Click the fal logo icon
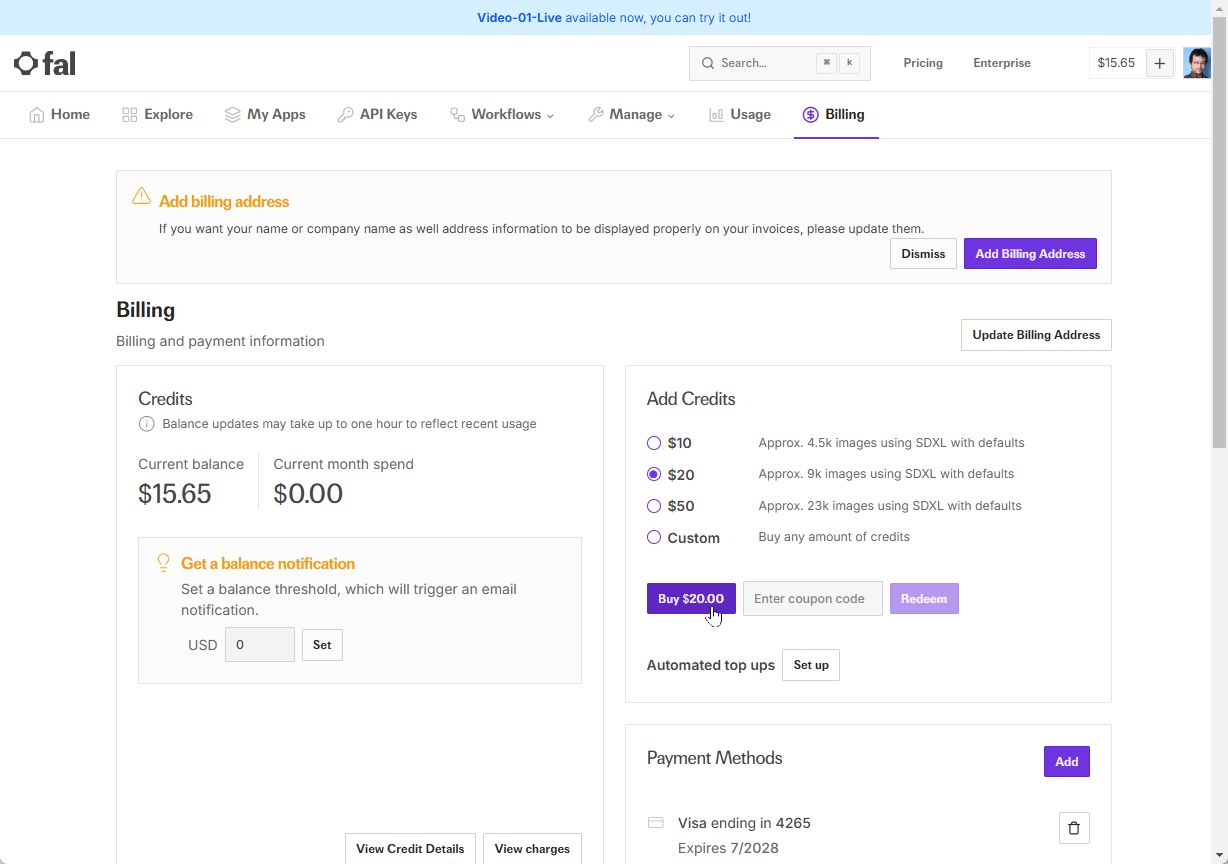 pyautogui.click(x=26, y=64)
